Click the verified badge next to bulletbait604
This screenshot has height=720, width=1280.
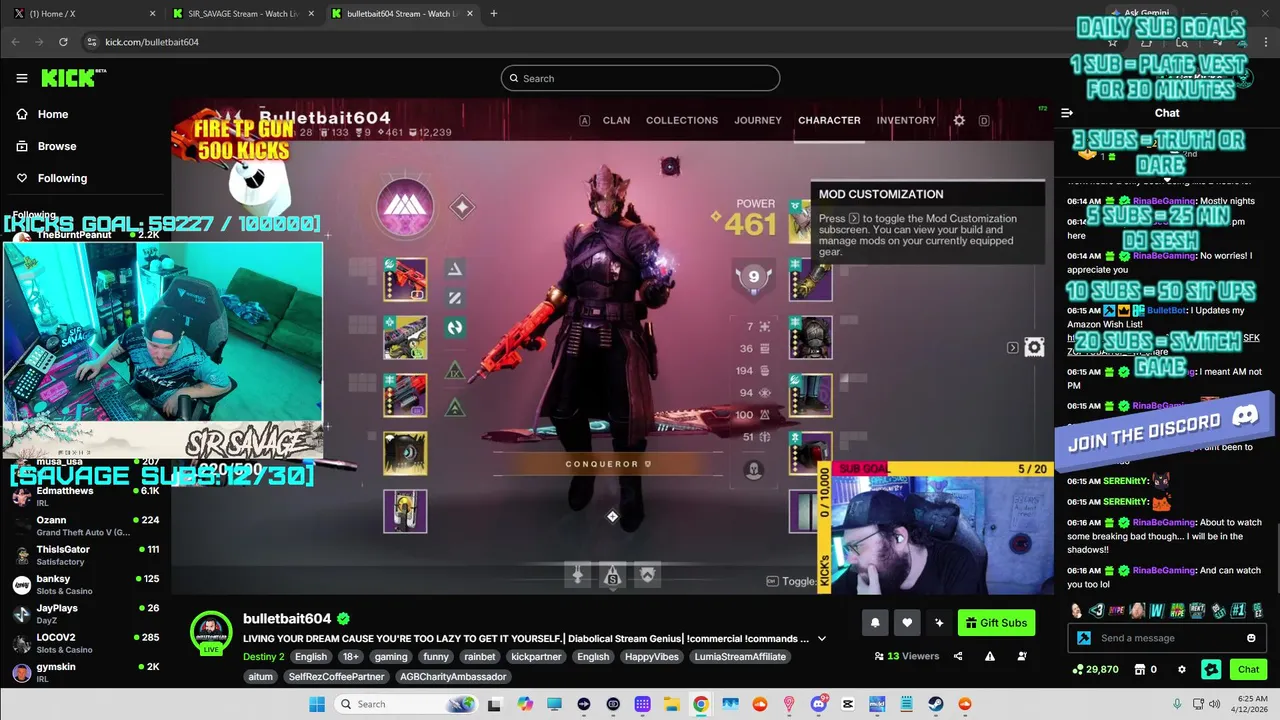pyautogui.click(x=343, y=619)
